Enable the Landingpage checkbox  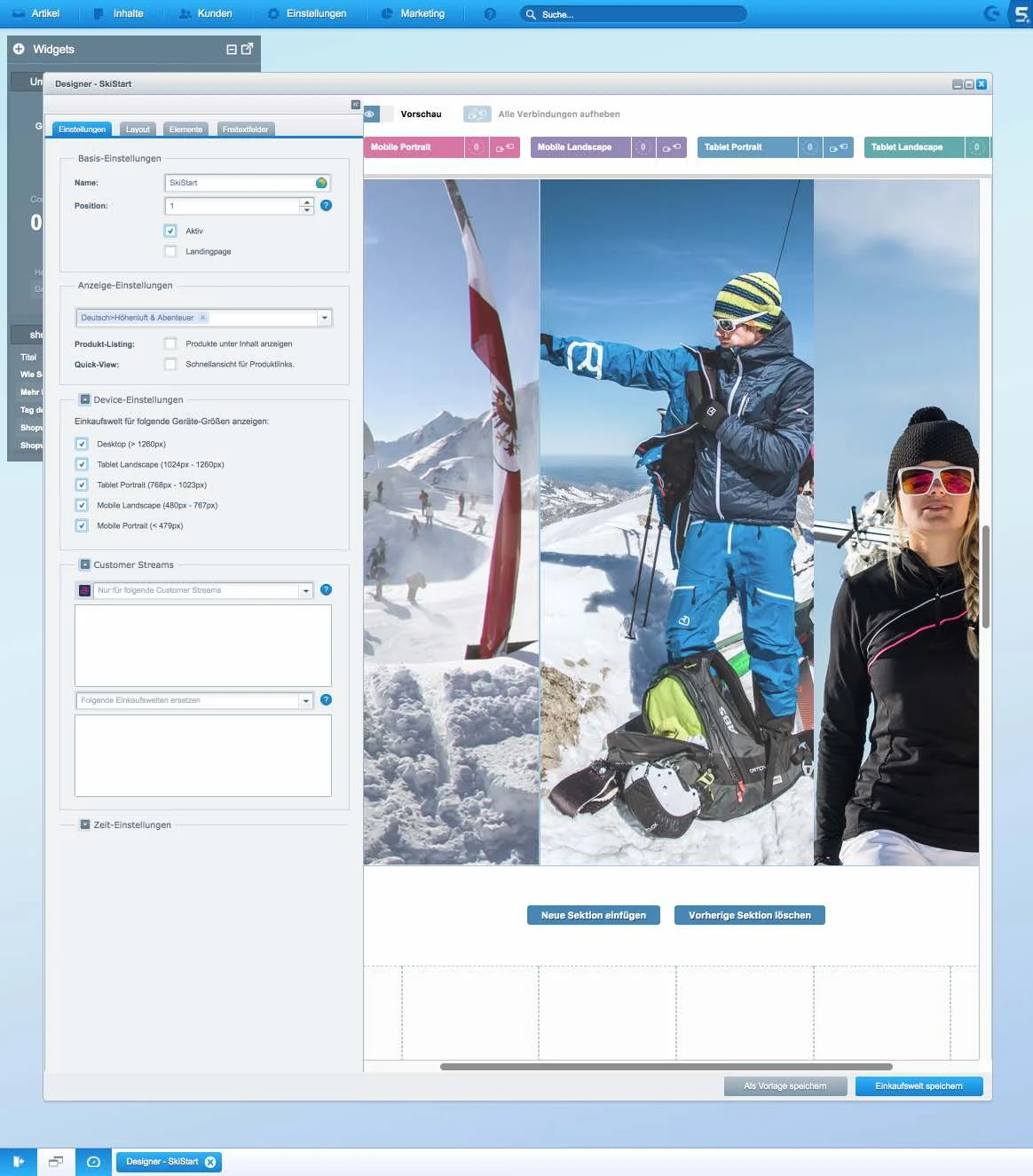click(170, 251)
